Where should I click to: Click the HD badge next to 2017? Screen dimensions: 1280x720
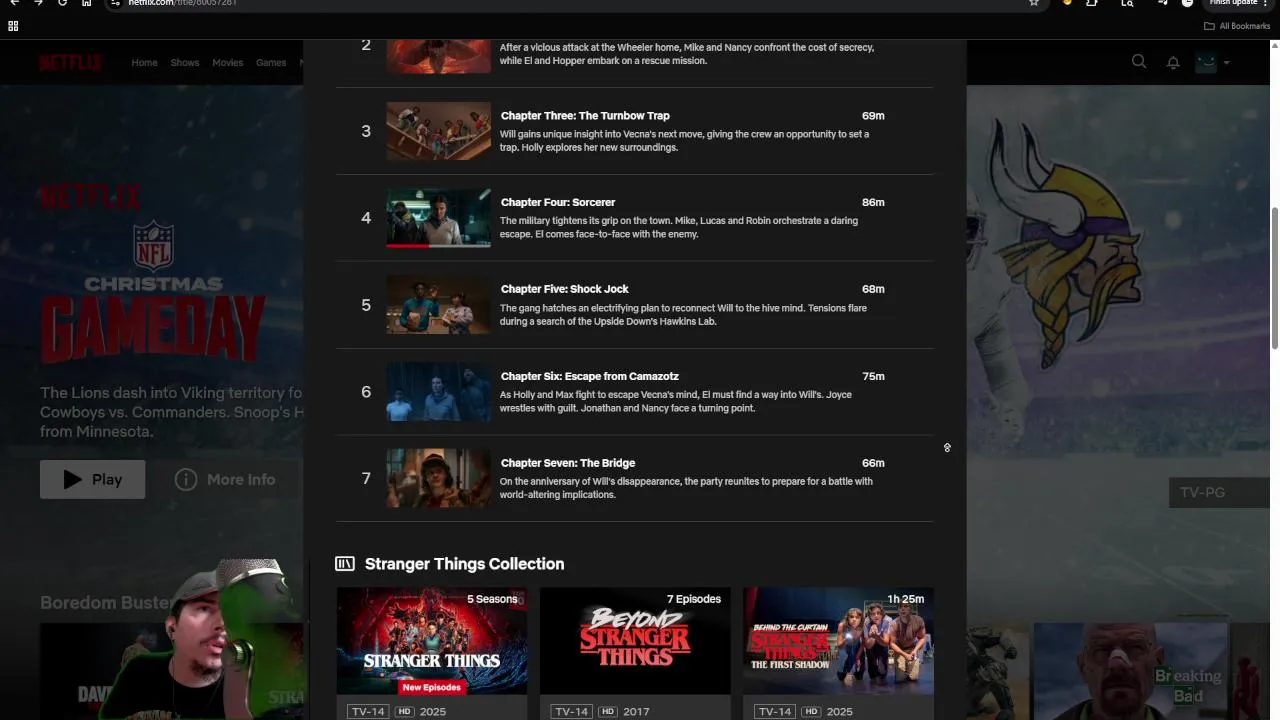pyautogui.click(x=607, y=711)
